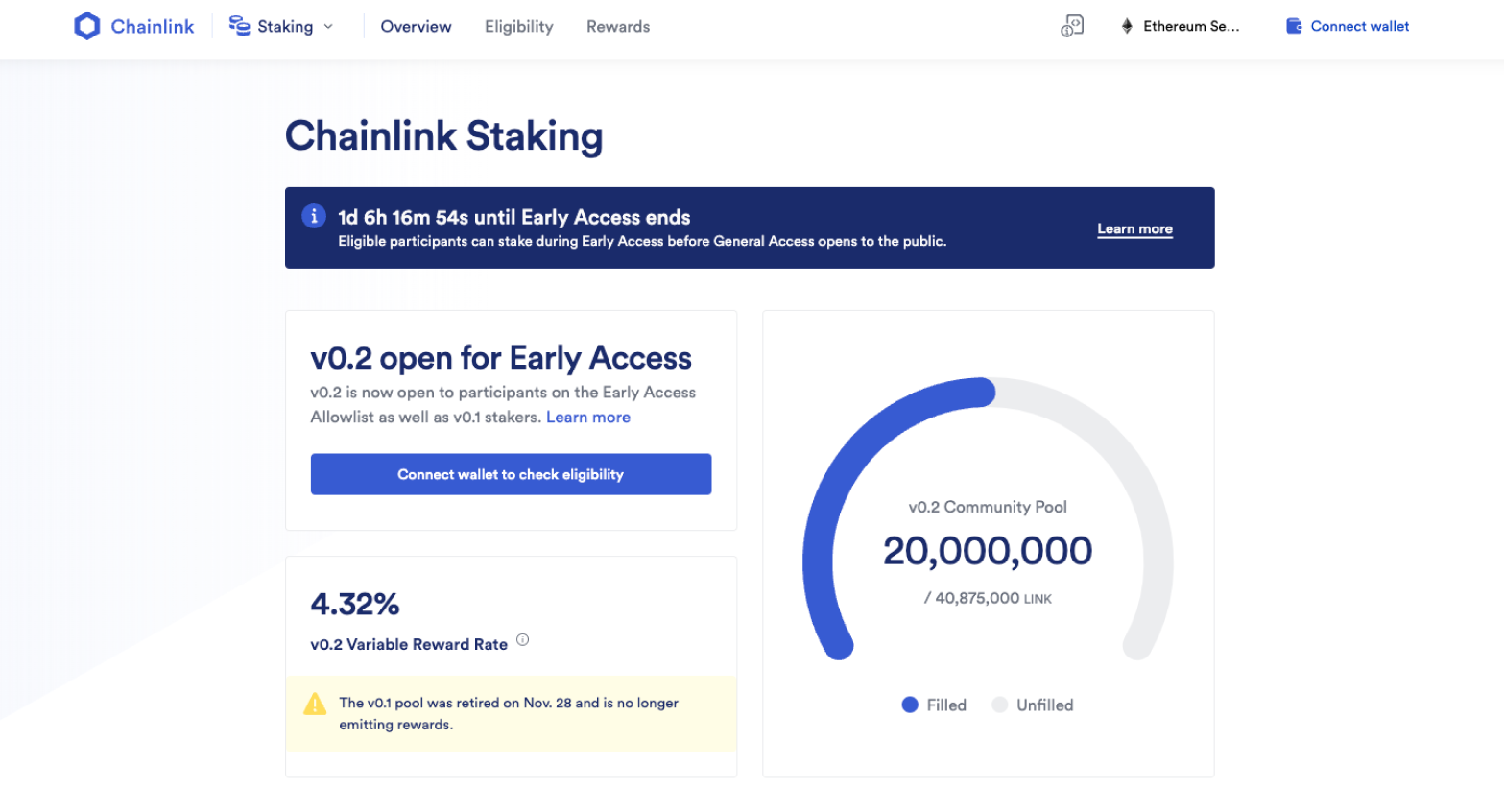The image size is (1504, 812).
Task: Click the 20,000,000 pool amount
Action: (x=988, y=551)
